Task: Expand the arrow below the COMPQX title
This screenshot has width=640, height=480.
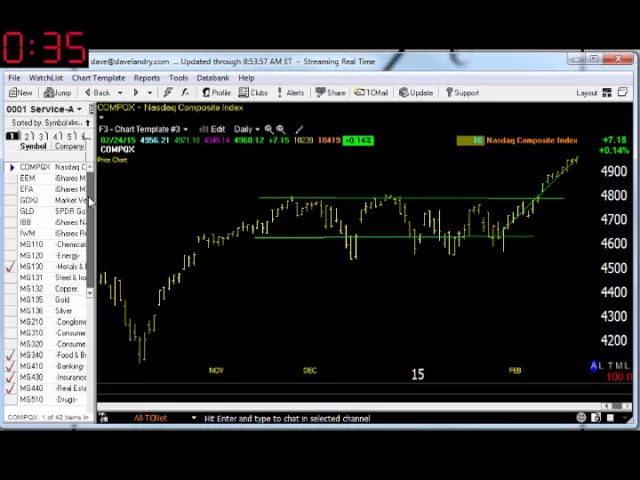Action: coord(101,118)
